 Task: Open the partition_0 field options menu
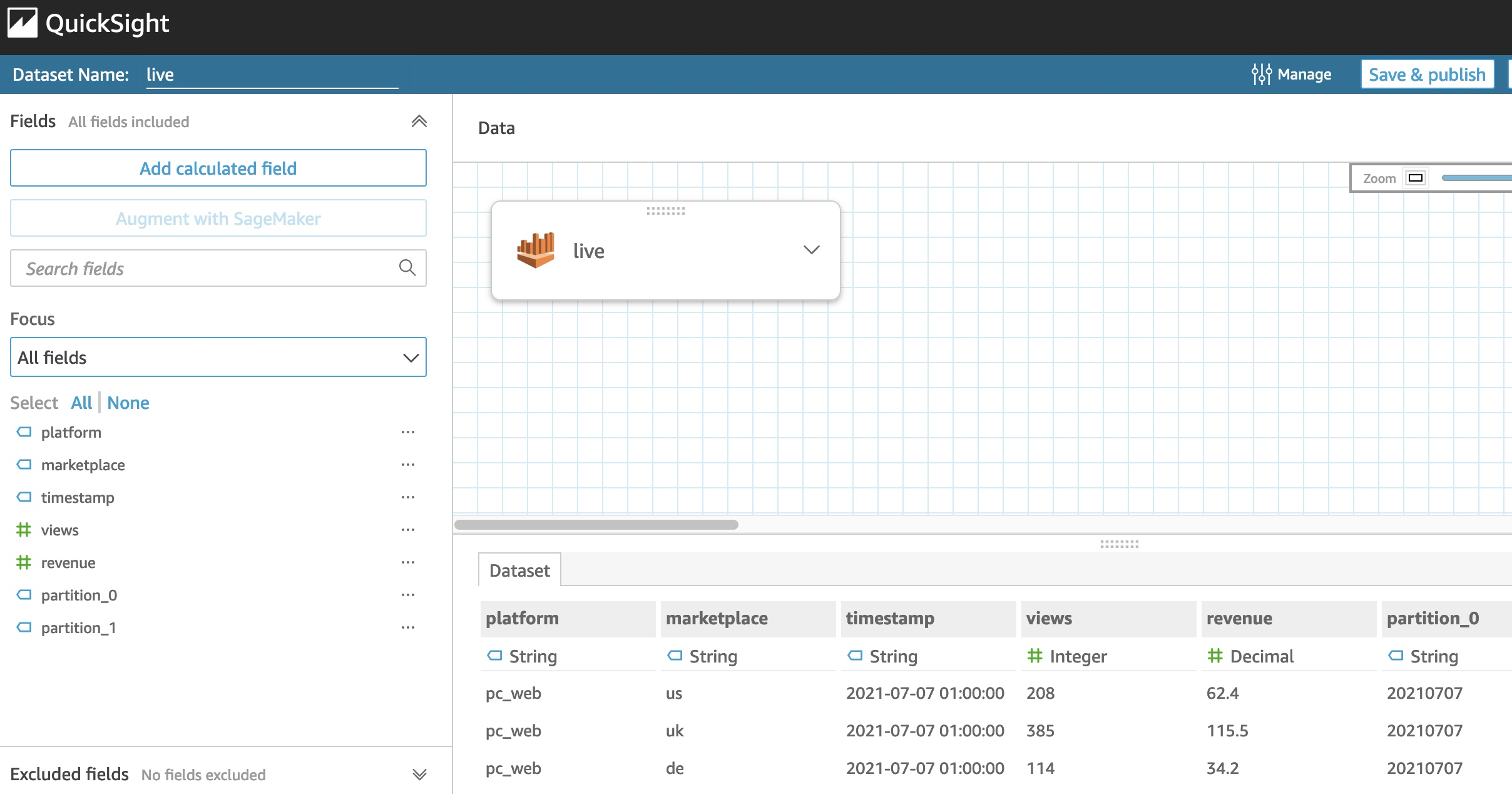(408, 595)
